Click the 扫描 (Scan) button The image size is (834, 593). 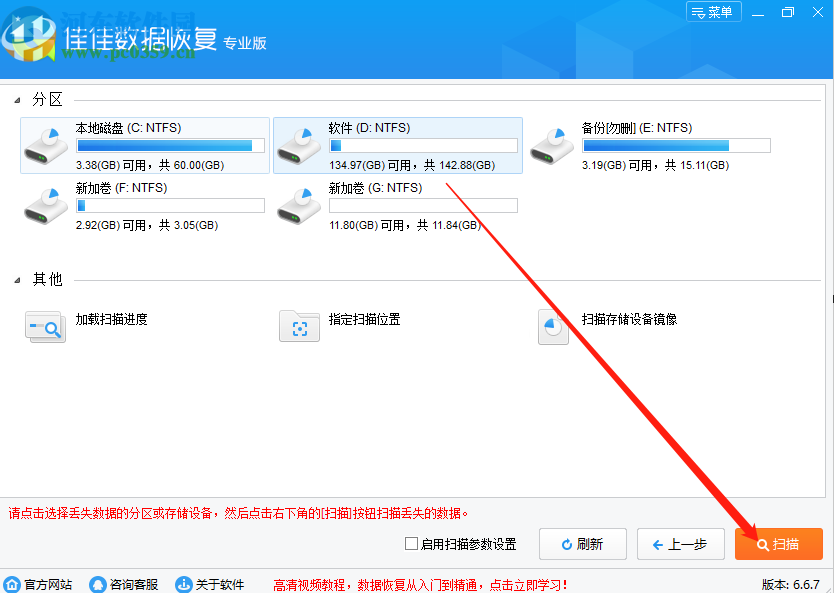click(779, 544)
